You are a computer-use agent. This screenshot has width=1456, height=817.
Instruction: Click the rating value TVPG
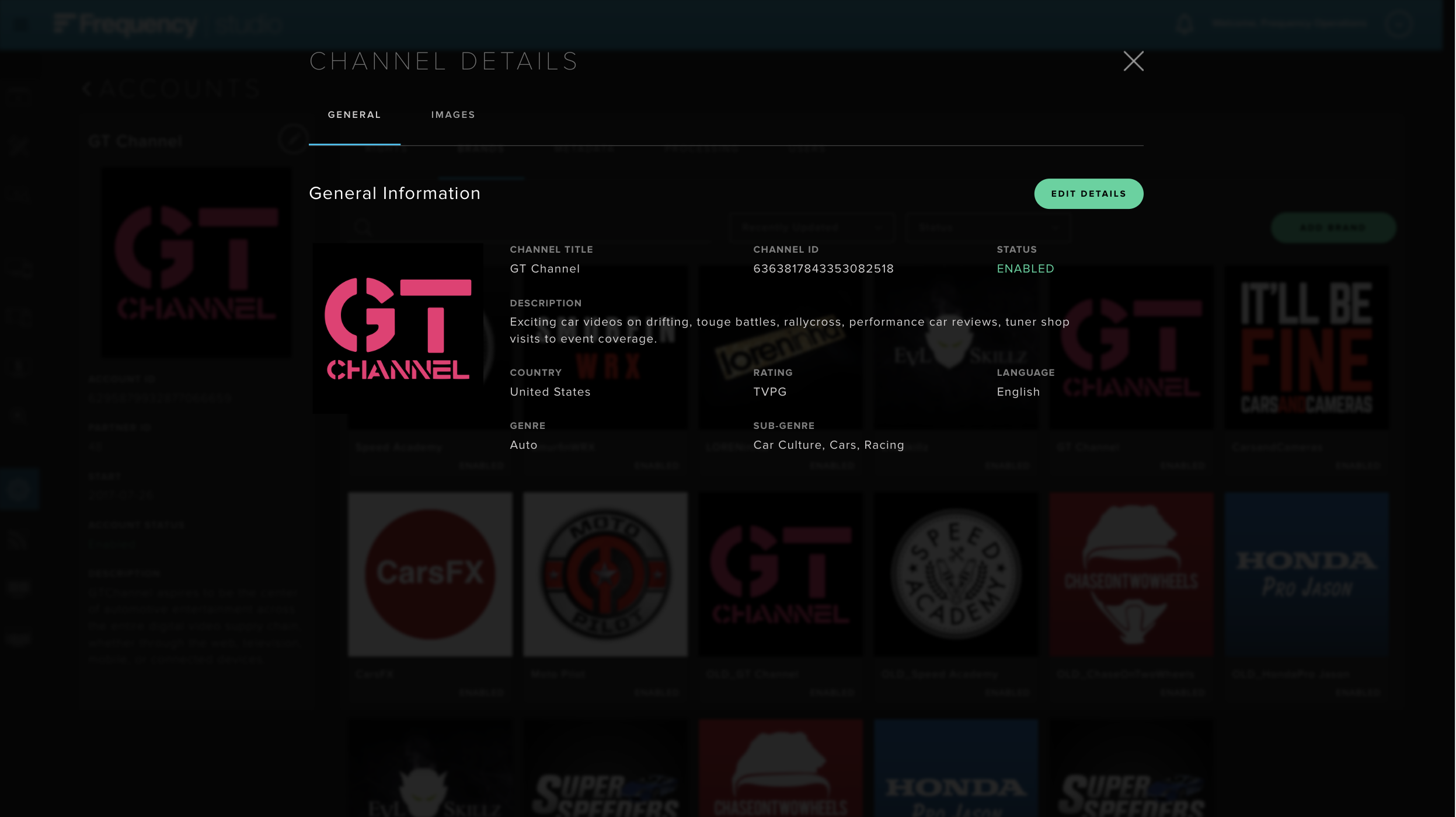769,392
